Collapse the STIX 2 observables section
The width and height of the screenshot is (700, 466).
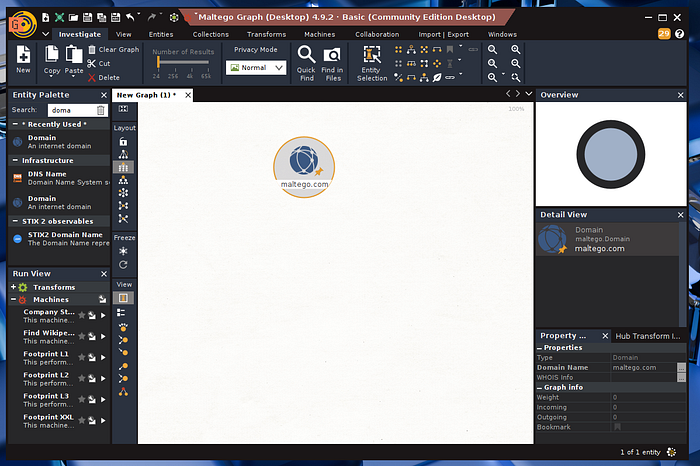click(x=15, y=221)
